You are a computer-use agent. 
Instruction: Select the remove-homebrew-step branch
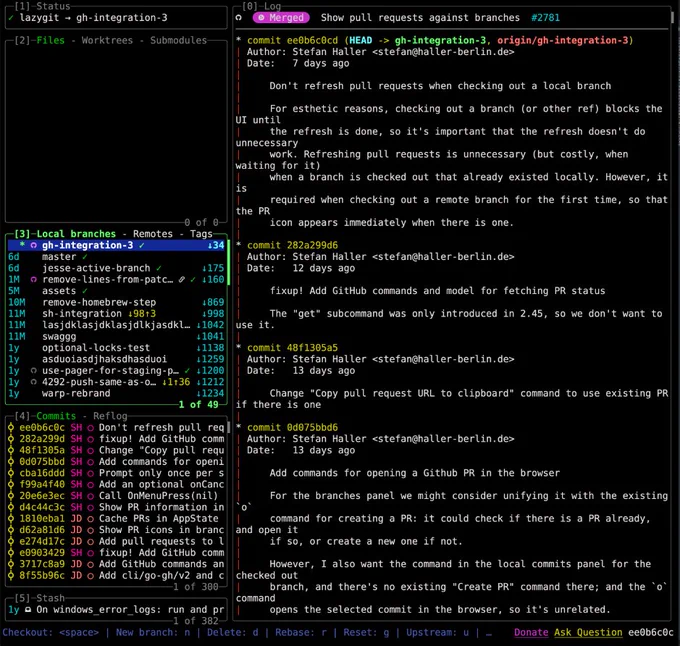click(116, 302)
